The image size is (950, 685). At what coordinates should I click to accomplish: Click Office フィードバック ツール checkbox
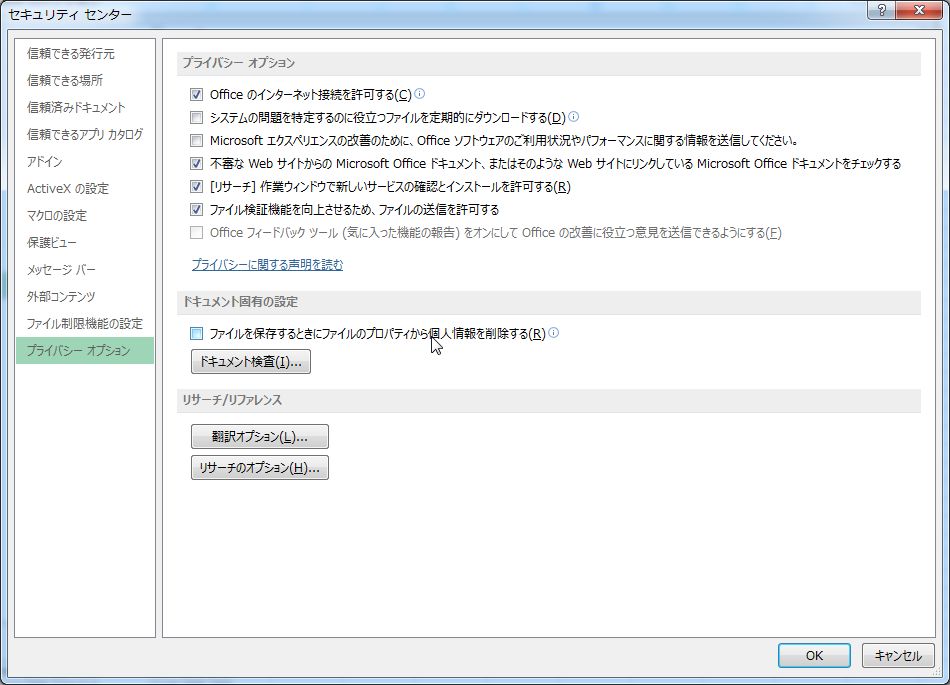(x=196, y=233)
